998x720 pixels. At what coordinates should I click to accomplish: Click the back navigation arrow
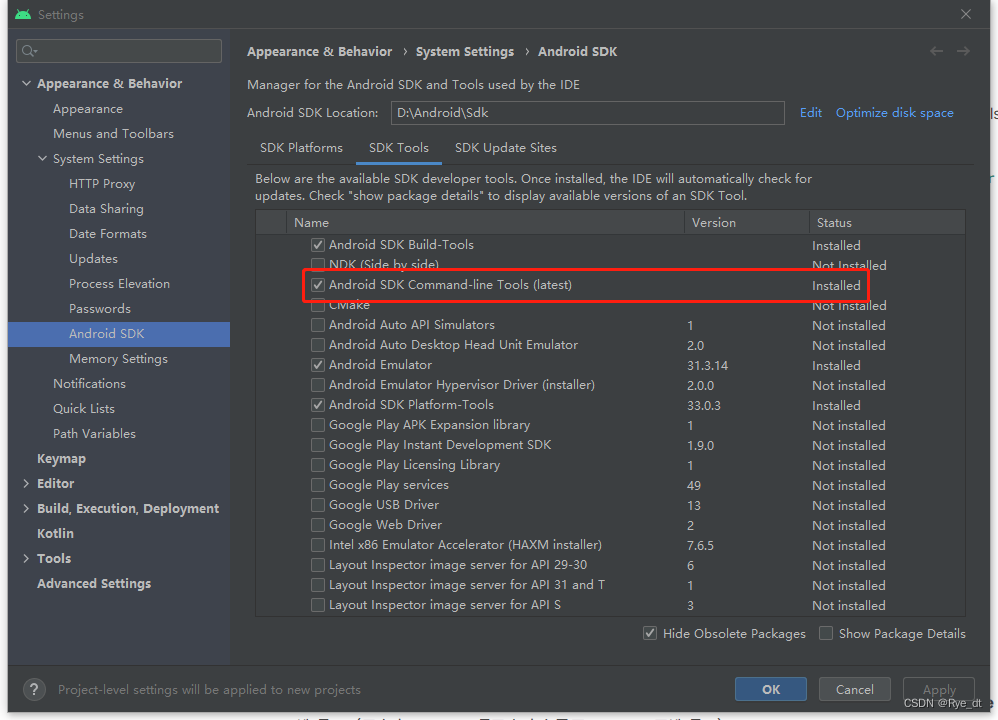coord(936,51)
